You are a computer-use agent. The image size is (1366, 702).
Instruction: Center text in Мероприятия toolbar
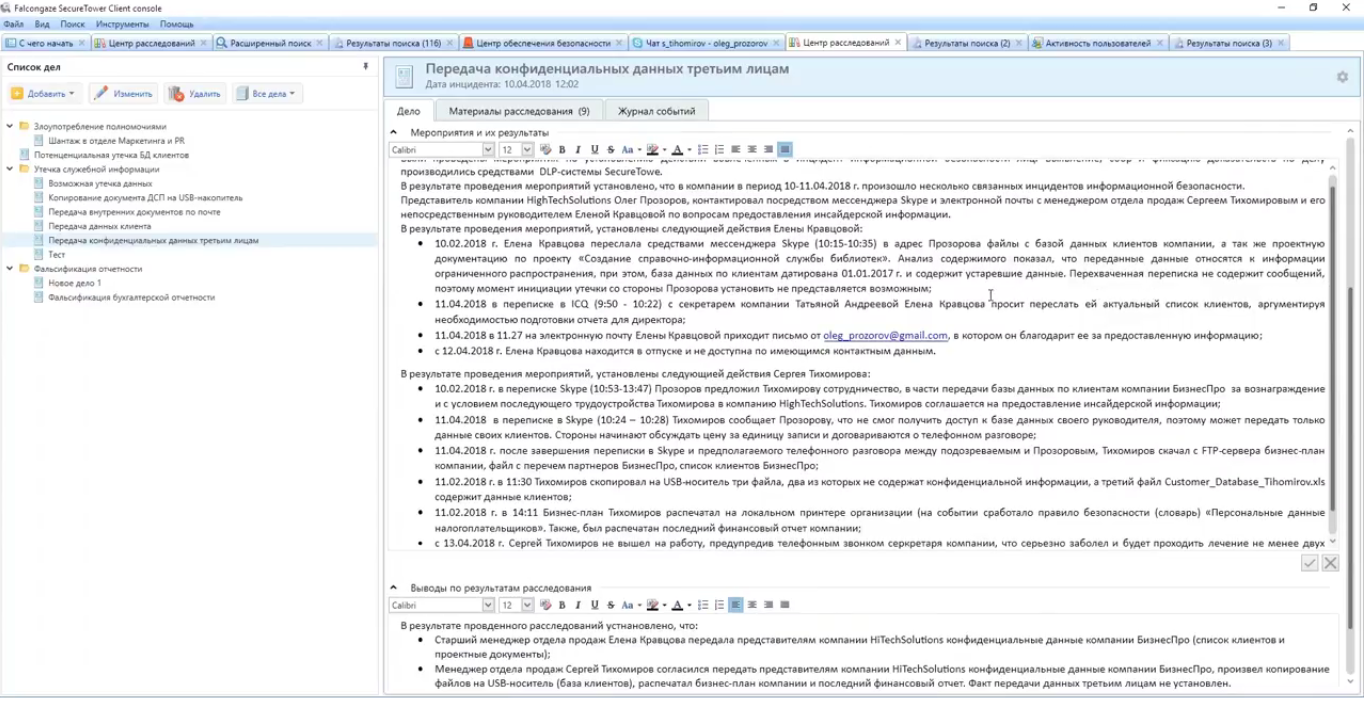[752, 150]
